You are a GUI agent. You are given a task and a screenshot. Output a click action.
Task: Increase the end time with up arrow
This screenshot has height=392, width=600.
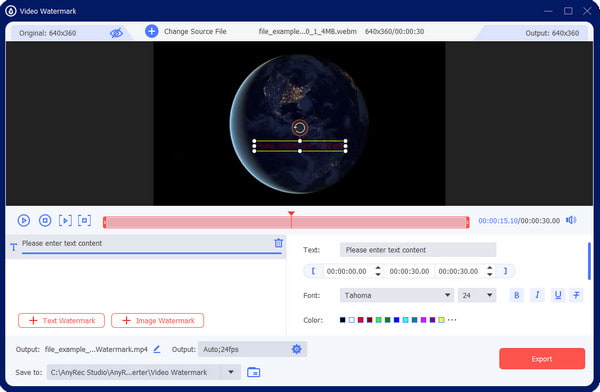pos(490,268)
